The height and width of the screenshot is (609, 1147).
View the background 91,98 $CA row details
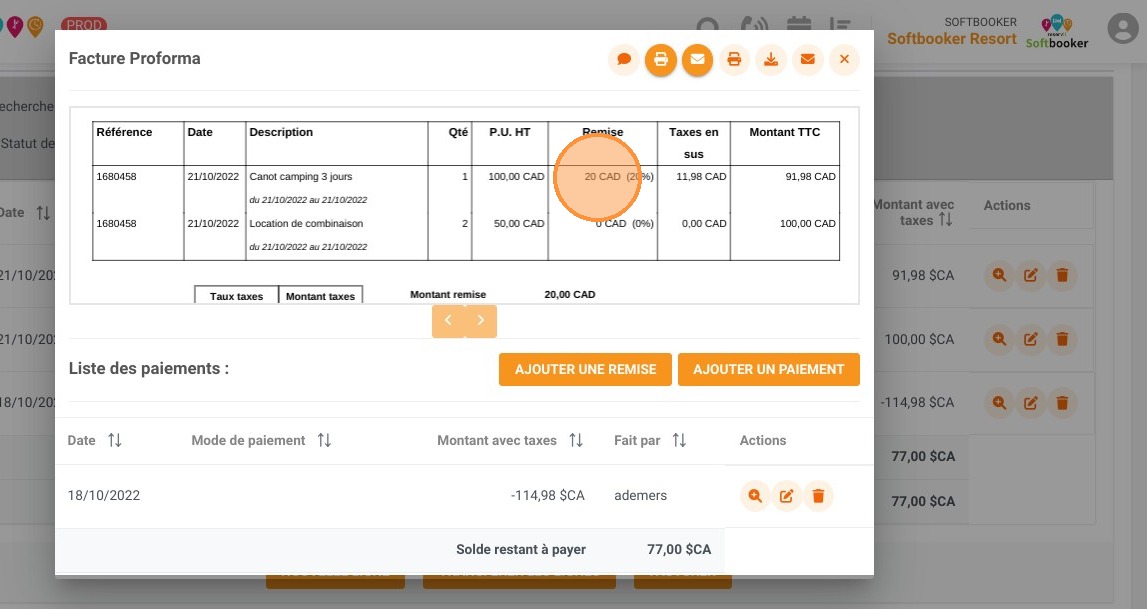999,276
